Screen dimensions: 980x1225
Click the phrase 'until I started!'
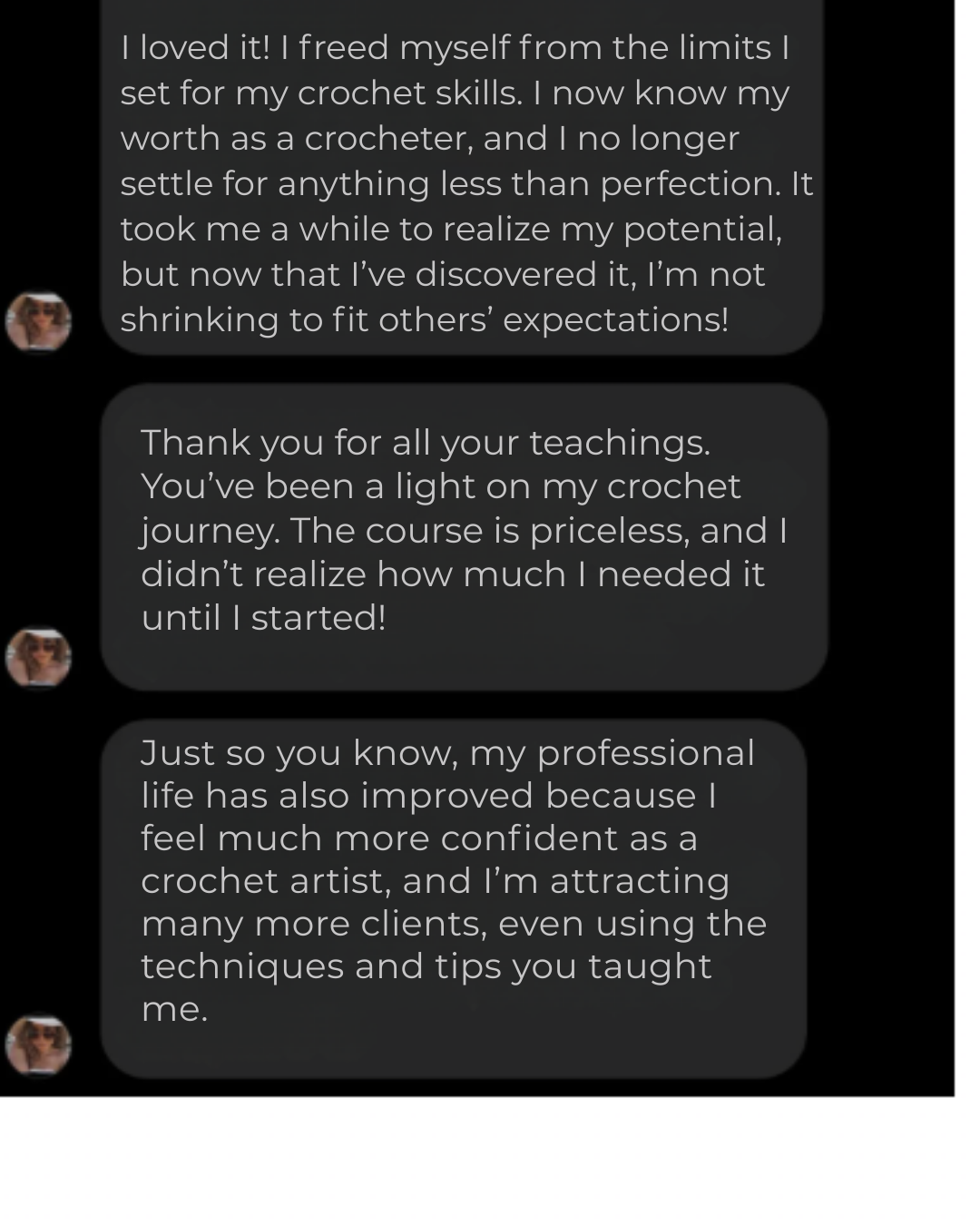tap(263, 618)
